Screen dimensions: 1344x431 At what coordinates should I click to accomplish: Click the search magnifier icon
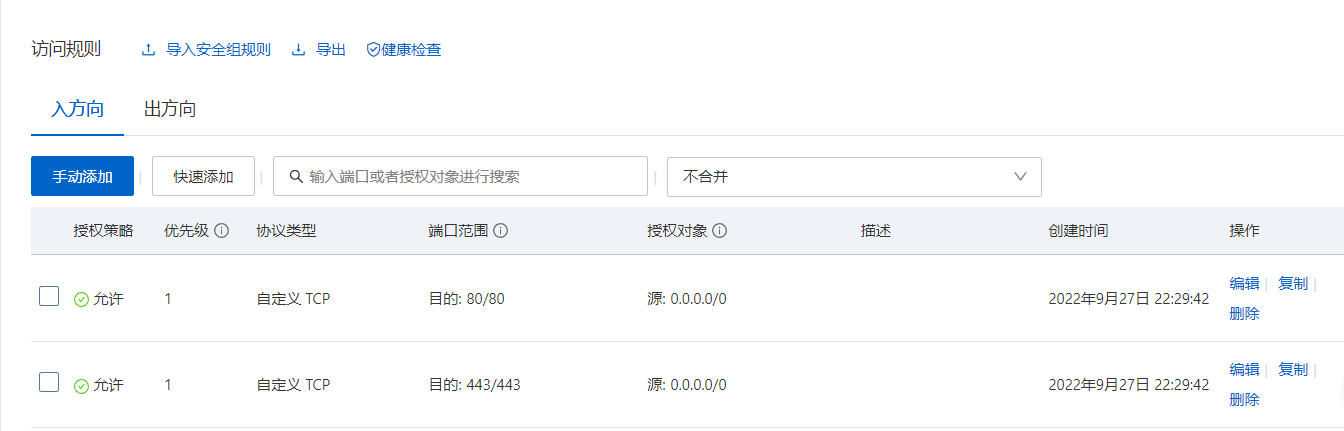(x=296, y=177)
